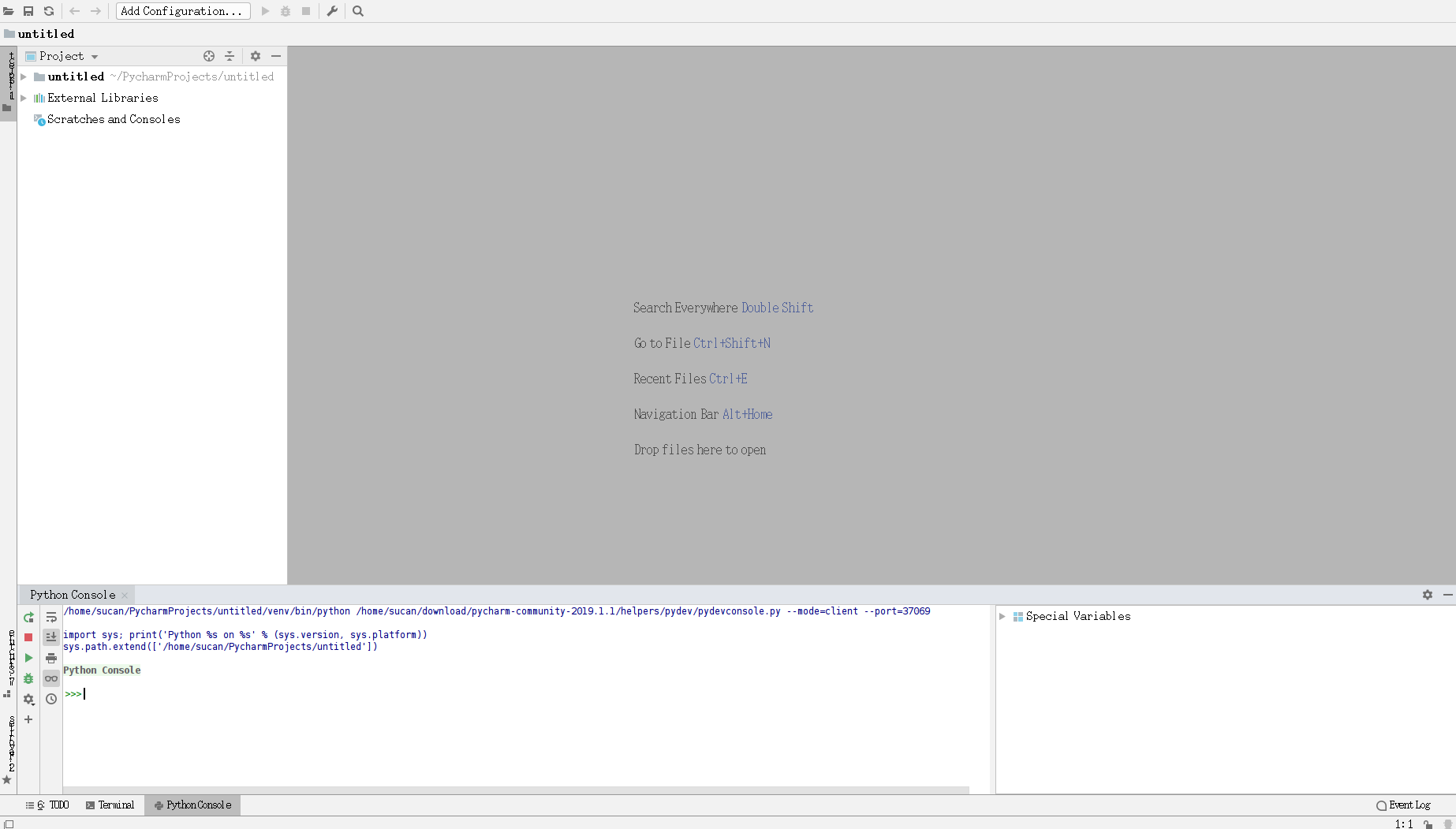This screenshot has width=1456, height=829.
Task: Add a New Console with the plus icon
Action: (28, 719)
